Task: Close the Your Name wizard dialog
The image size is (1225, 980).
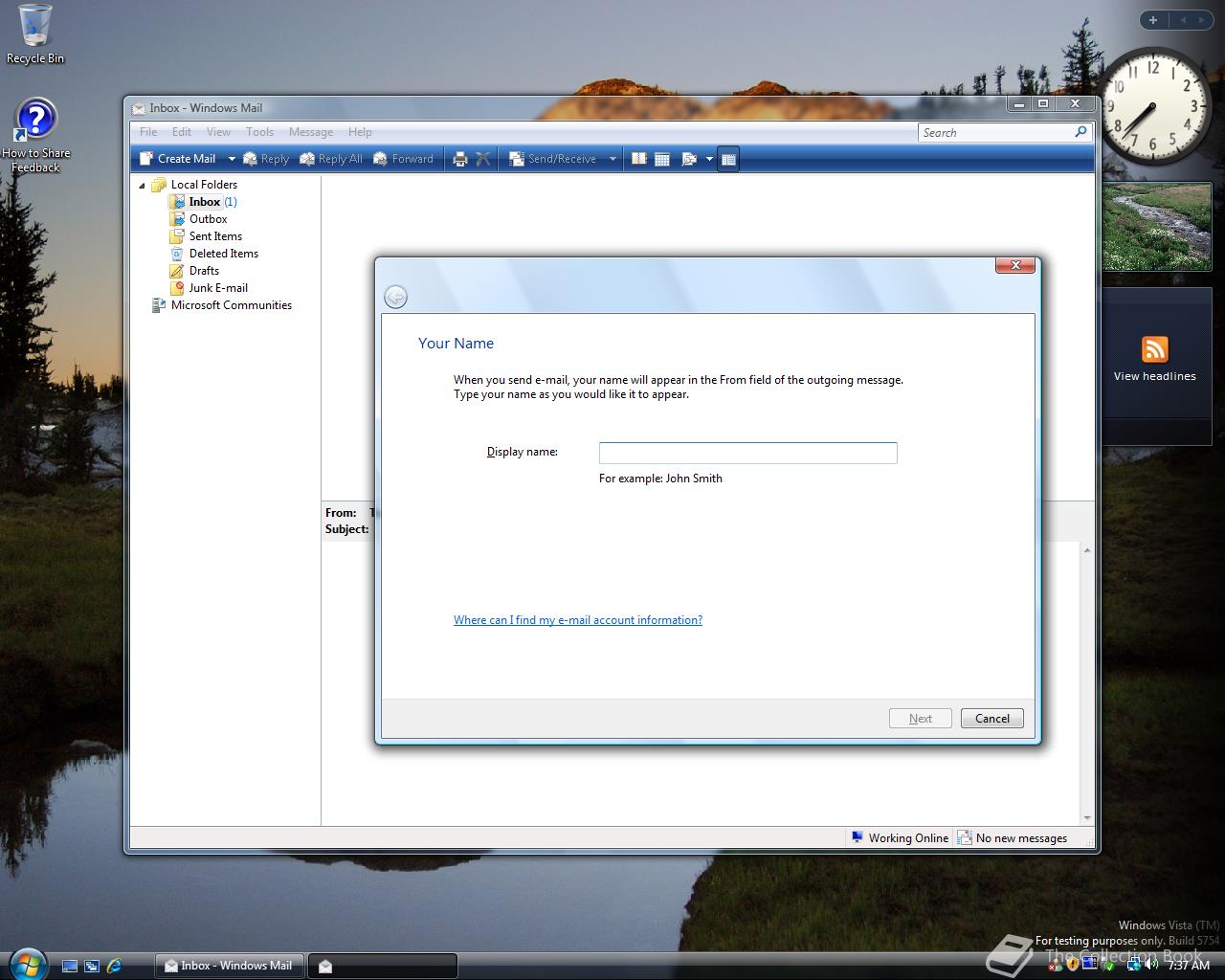Action: [1015, 265]
